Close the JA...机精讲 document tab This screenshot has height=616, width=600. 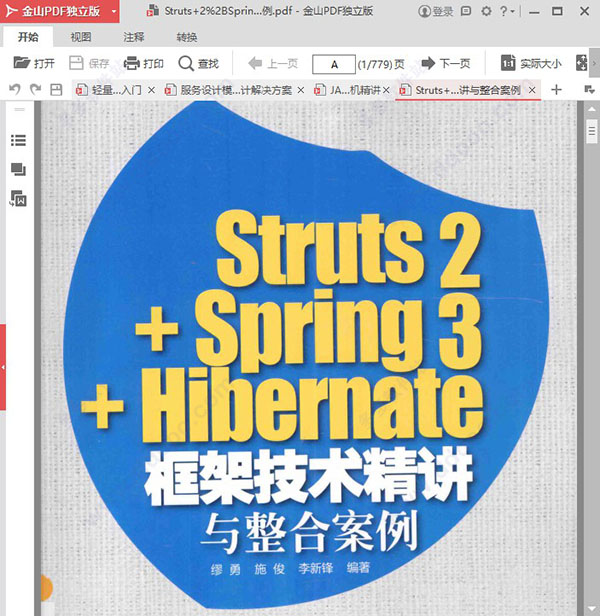[x=386, y=90]
